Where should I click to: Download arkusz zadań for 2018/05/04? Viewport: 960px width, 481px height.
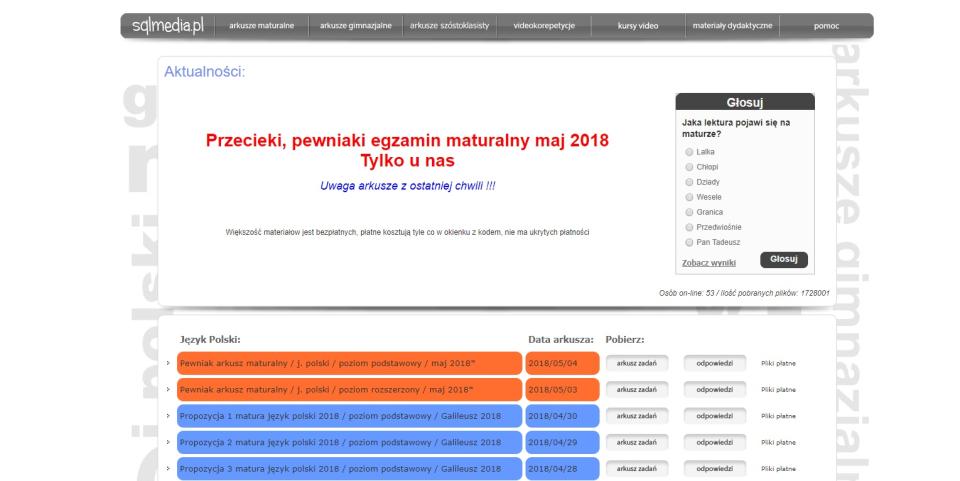coord(635,363)
